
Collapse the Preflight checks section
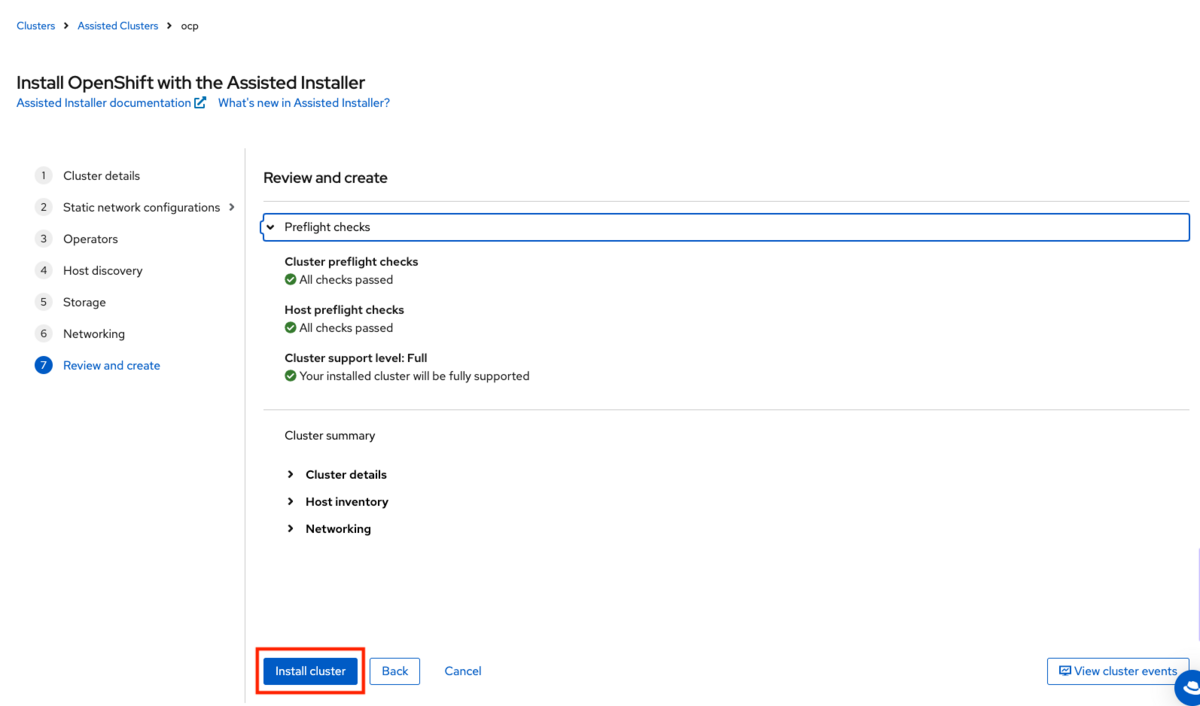tap(726, 227)
